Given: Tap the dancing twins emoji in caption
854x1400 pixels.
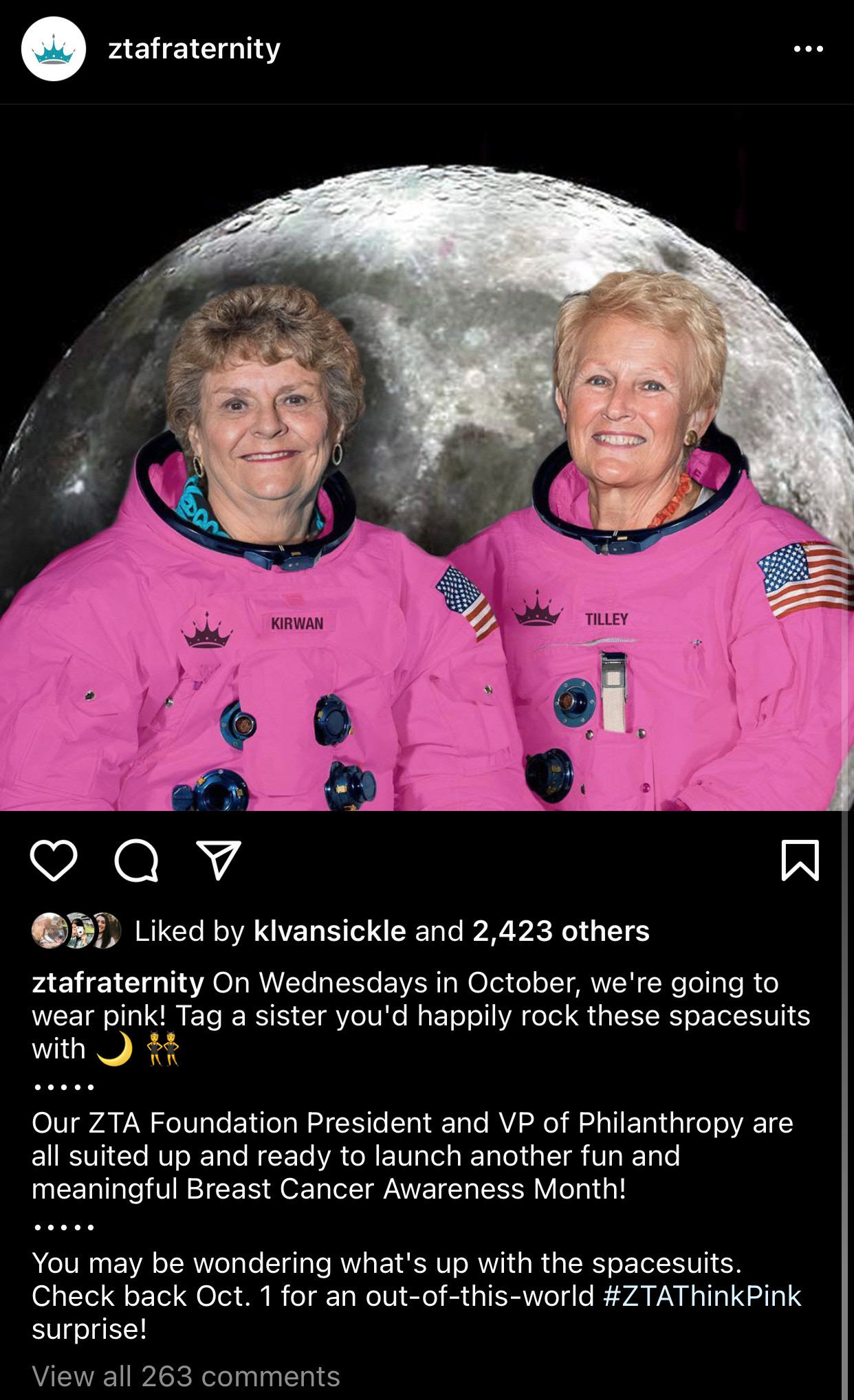Looking at the screenshot, I should click(x=164, y=1049).
